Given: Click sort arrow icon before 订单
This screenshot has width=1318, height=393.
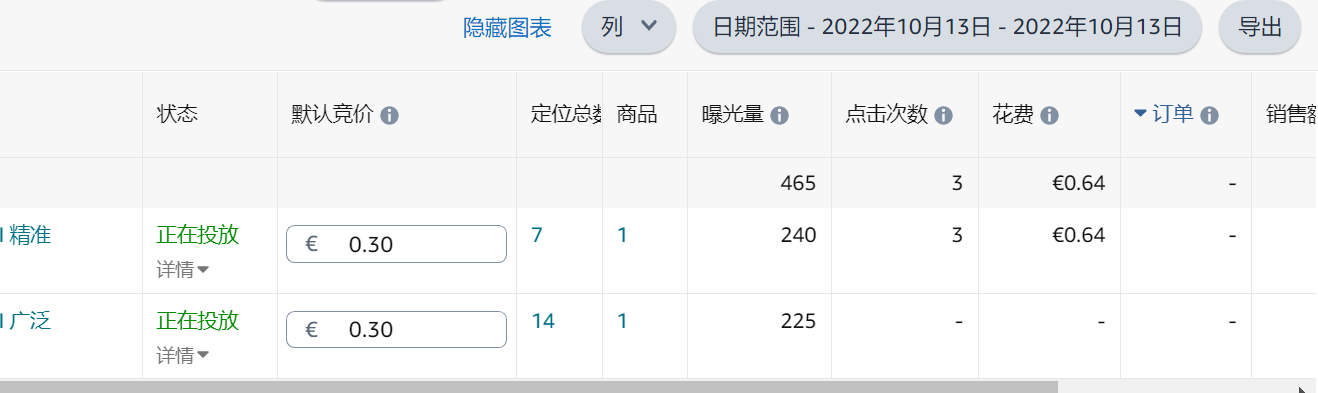Looking at the screenshot, I should [1140, 114].
